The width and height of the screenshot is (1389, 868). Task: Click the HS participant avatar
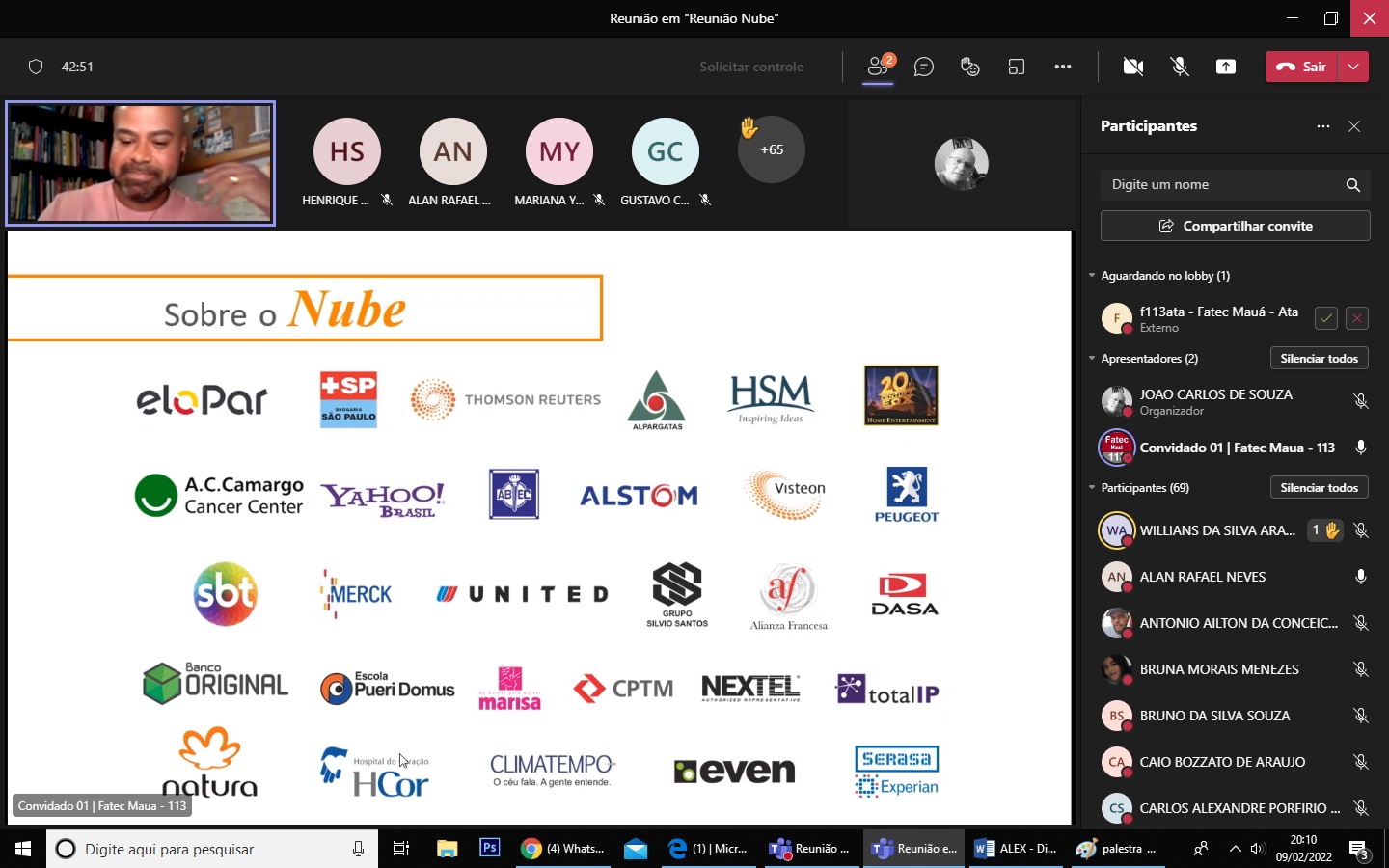pyautogui.click(x=347, y=151)
